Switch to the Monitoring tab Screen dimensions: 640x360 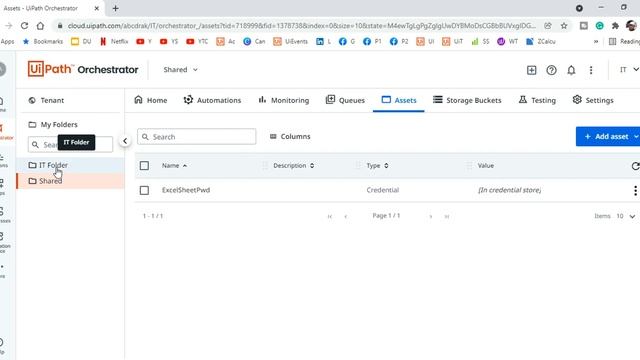[284, 100]
